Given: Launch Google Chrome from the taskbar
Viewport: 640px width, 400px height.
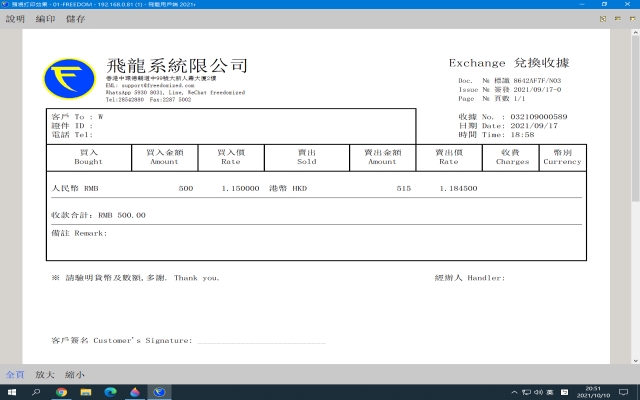Looking at the screenshot, I should 61,392.
